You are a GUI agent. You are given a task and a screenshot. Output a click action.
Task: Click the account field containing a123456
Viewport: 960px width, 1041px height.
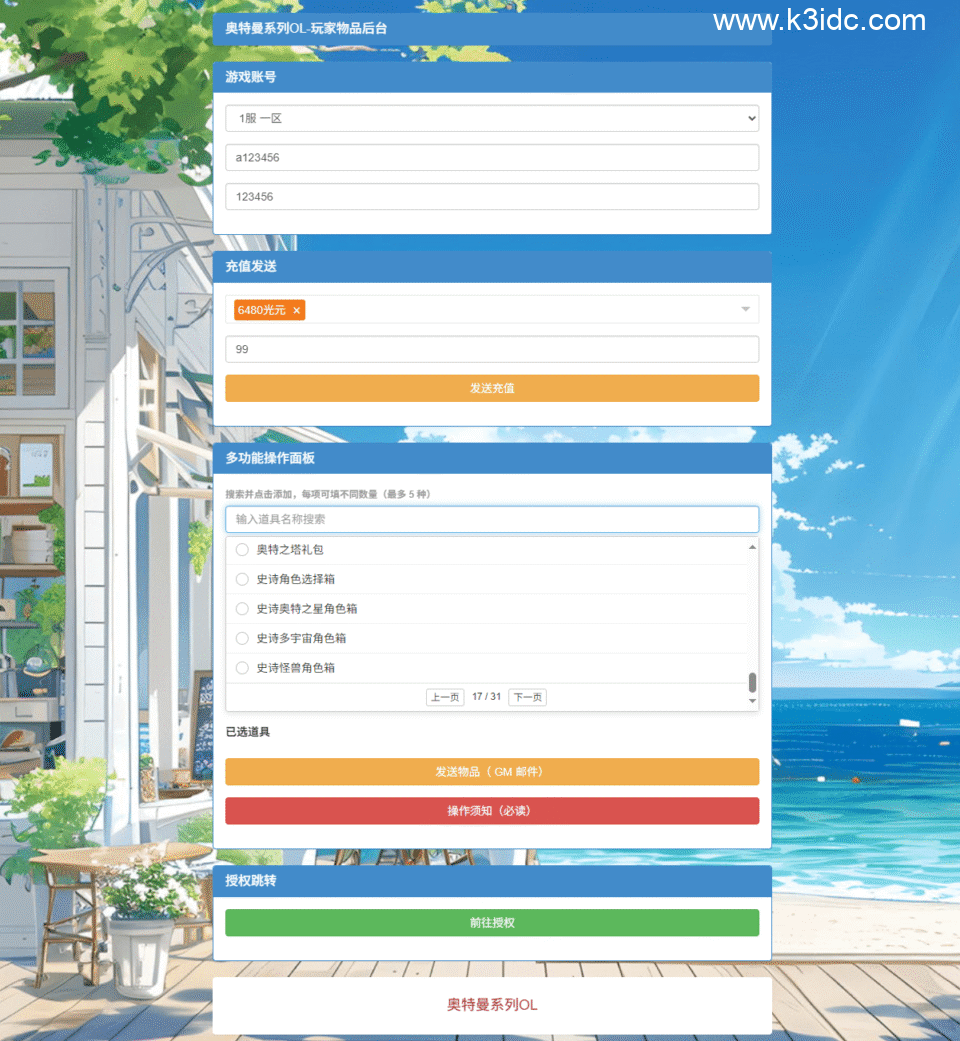click(492, 157)
